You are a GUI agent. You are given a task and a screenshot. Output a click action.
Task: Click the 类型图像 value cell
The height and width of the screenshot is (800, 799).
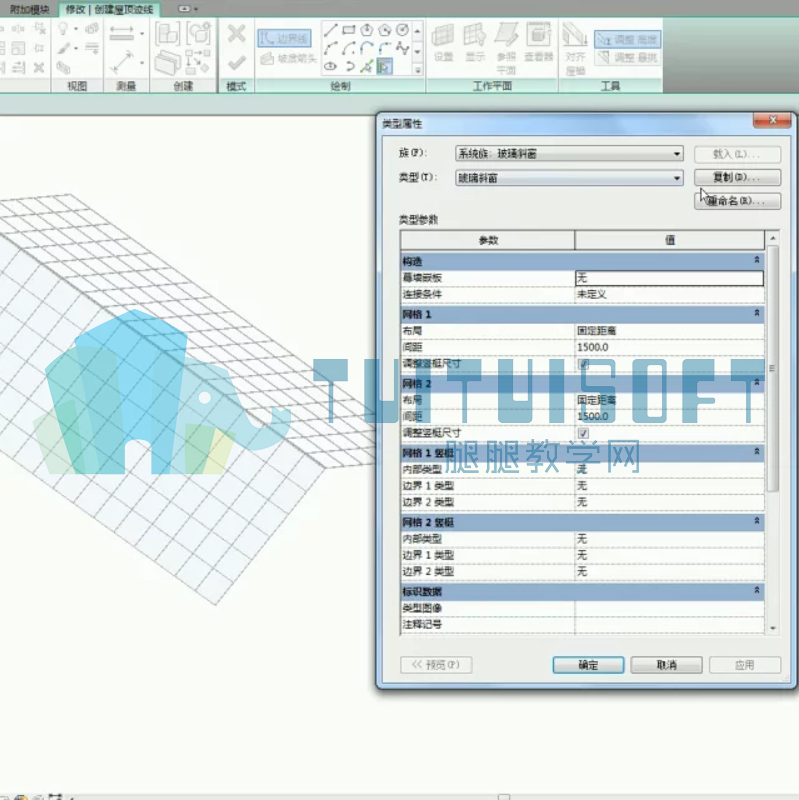point(669,608)
